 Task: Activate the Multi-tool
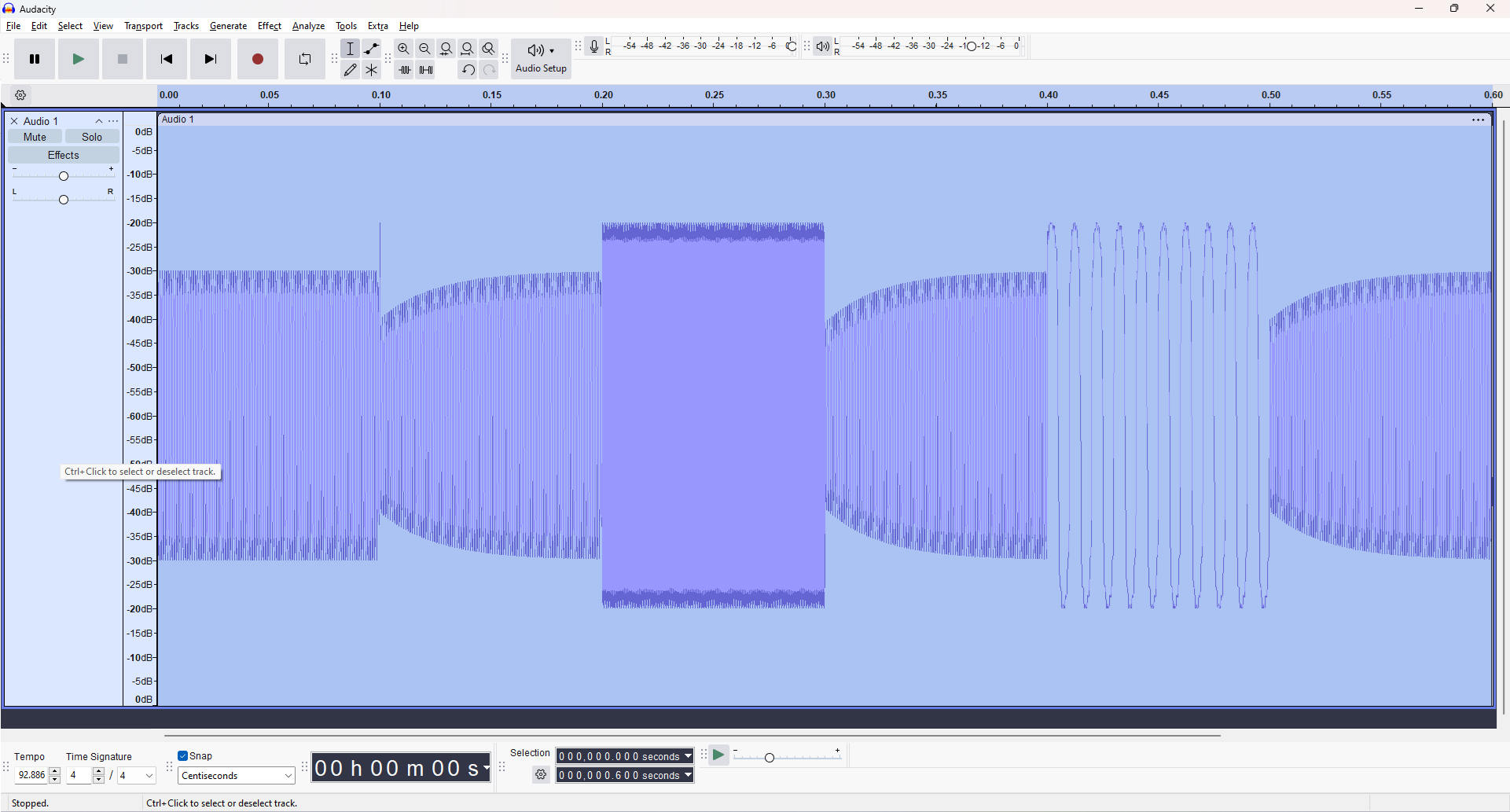point(371,69)
